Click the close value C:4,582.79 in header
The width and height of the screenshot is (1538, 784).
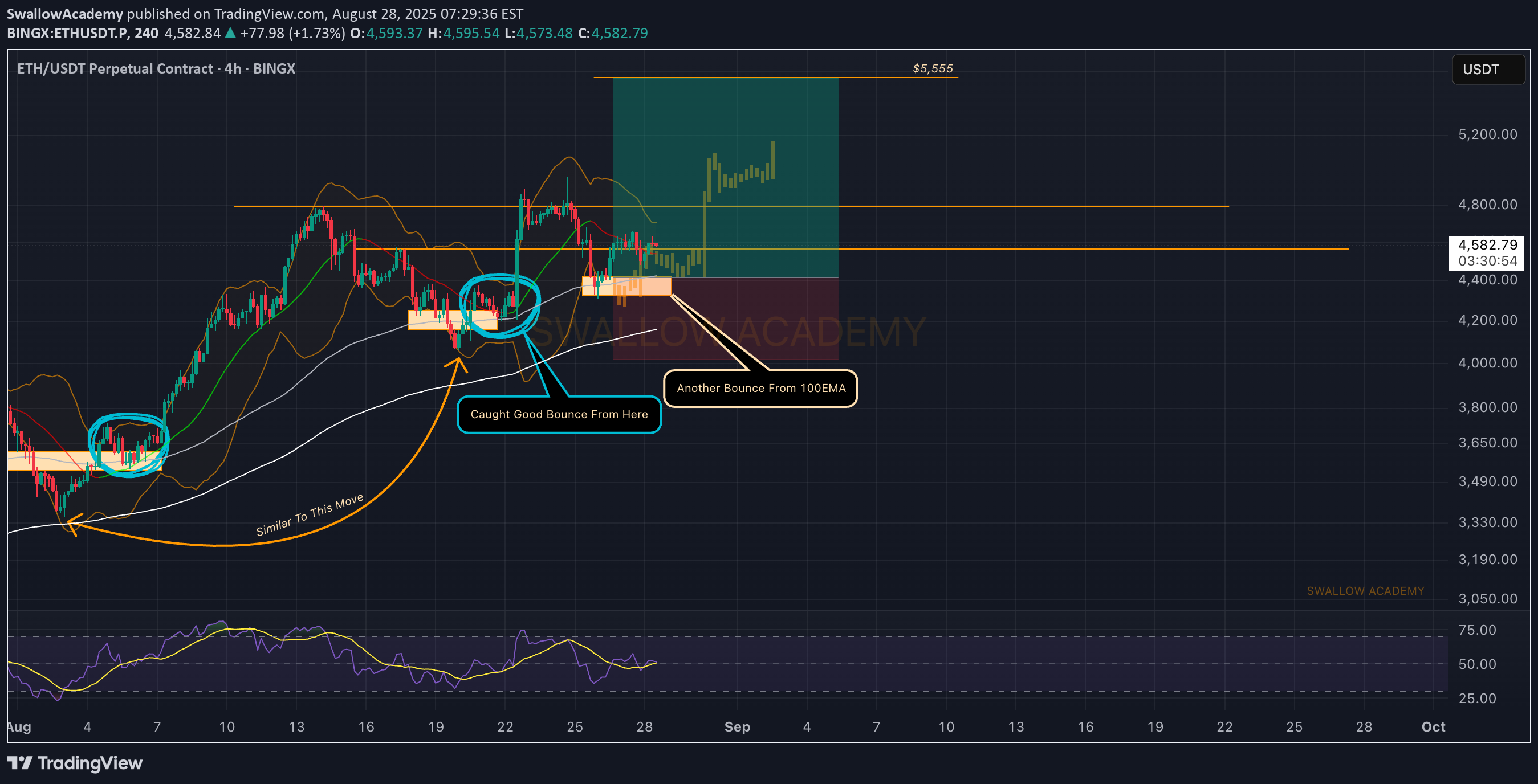[x=613, y=33]
